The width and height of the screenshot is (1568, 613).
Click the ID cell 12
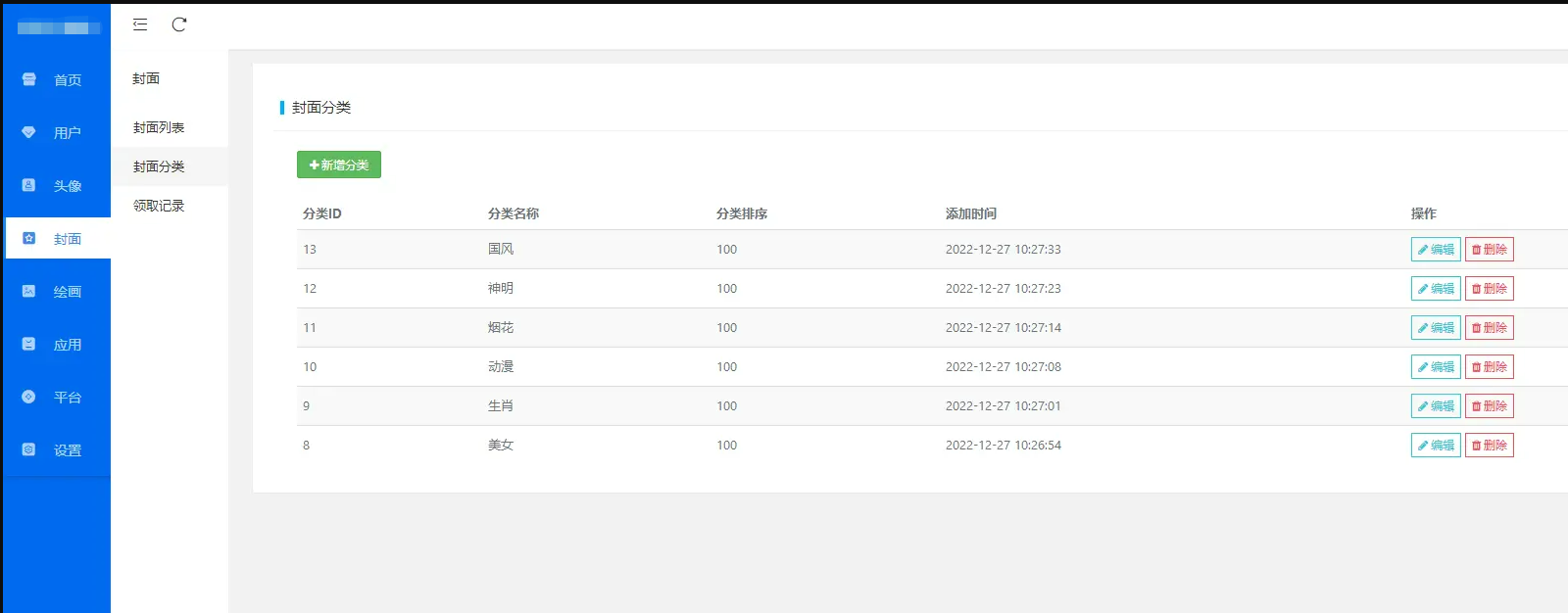click(310, 288)
